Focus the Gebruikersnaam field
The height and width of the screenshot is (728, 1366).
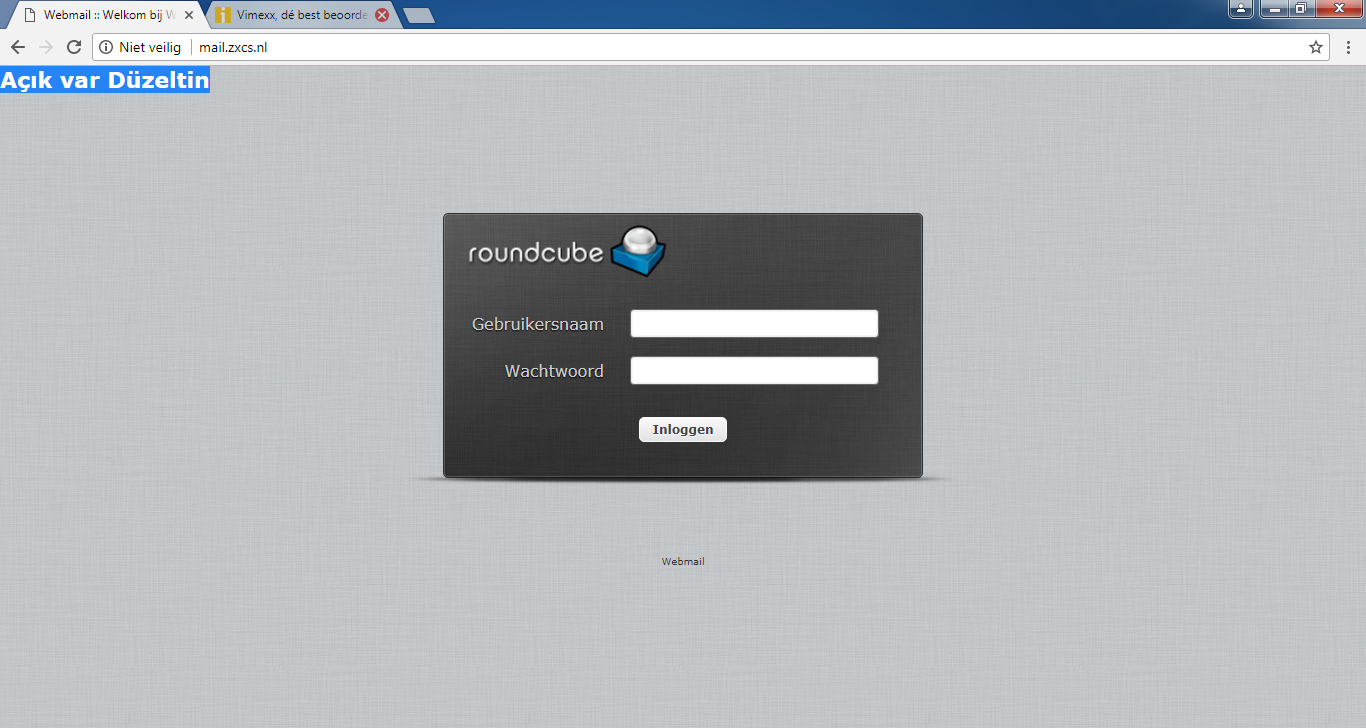click(x=754, y=323)
